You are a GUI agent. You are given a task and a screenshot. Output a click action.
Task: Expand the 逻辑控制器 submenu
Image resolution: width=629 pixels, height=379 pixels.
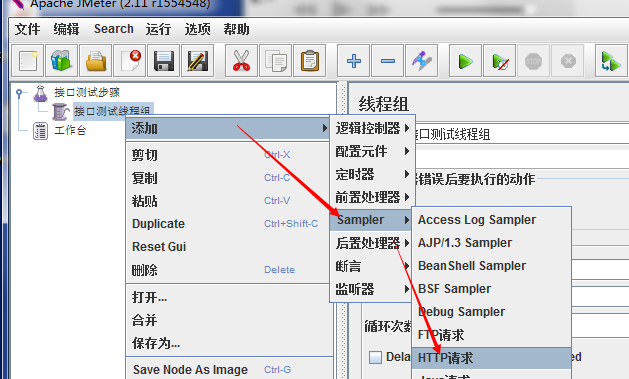pyautogui.click(x=372, y=128)
